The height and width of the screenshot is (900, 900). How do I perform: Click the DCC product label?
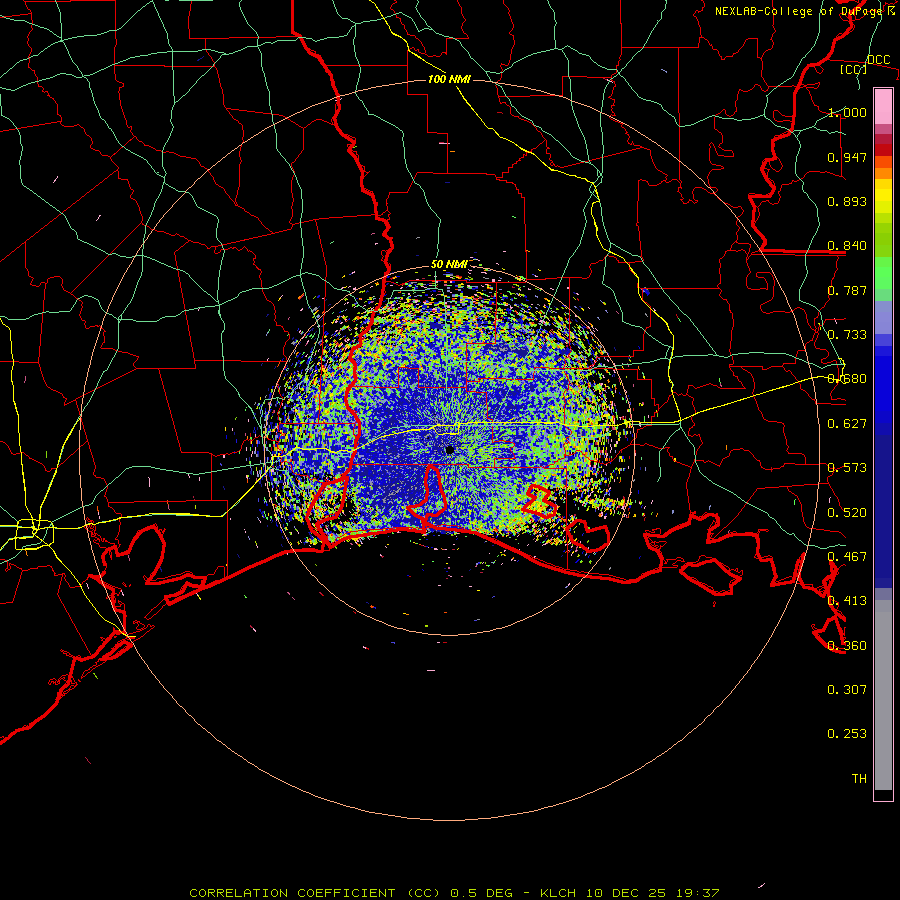(x=879, y=59)
